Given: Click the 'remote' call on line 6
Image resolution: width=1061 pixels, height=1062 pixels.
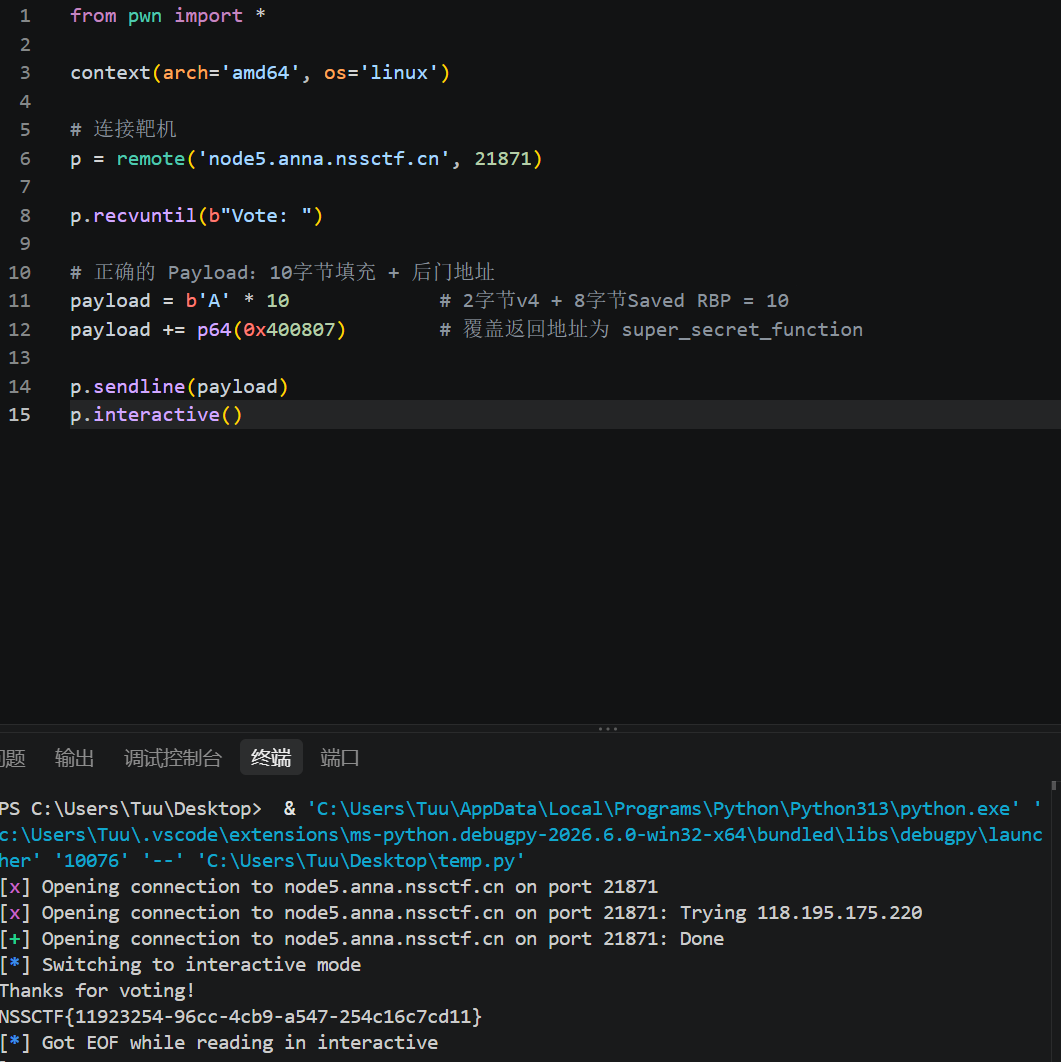Looking at the screenshot, I should (x=151, y=158).
